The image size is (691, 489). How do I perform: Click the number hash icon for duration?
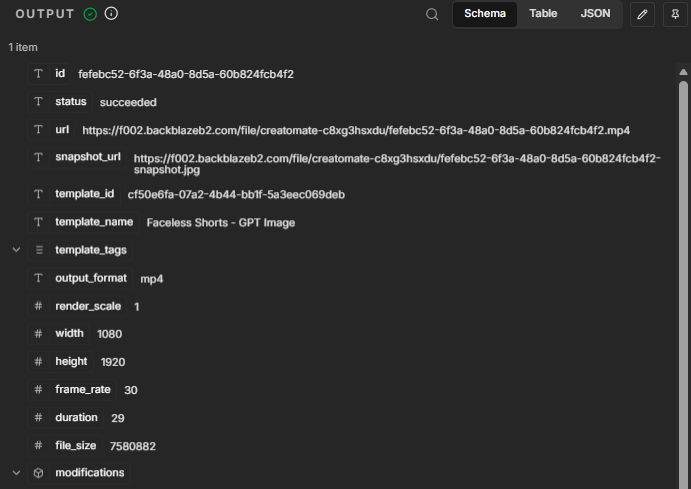click(x=38, y=417)
